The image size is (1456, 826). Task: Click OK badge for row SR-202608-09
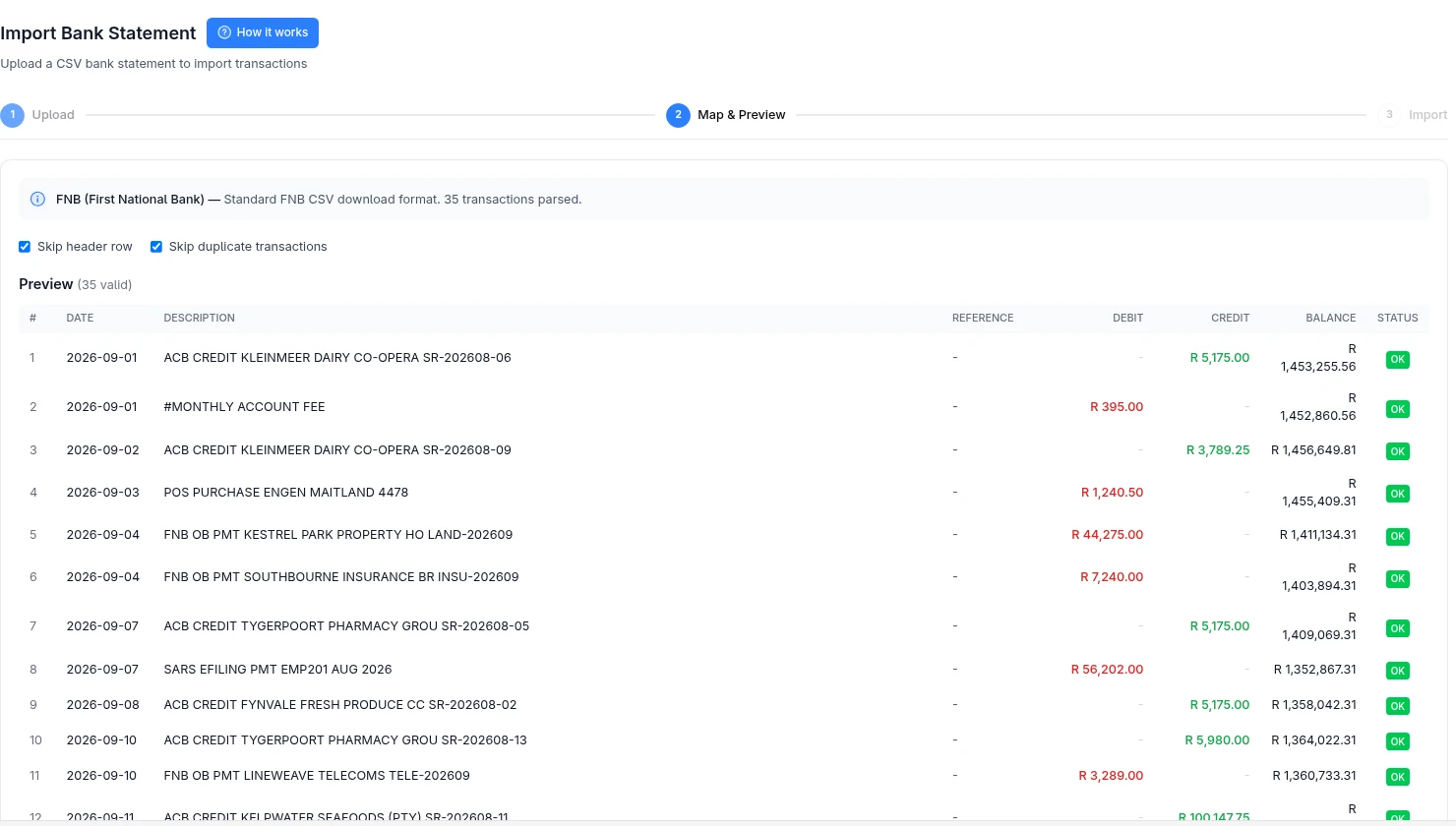coord(1397,451)
